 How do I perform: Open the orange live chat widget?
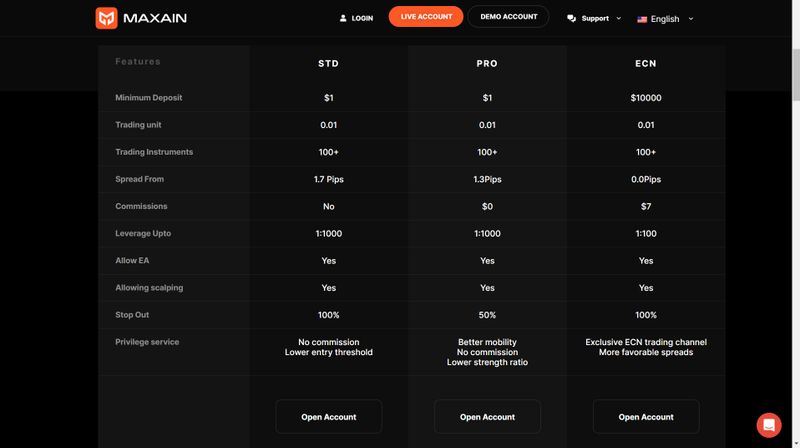pyautogui.click(x=769, y=425)
